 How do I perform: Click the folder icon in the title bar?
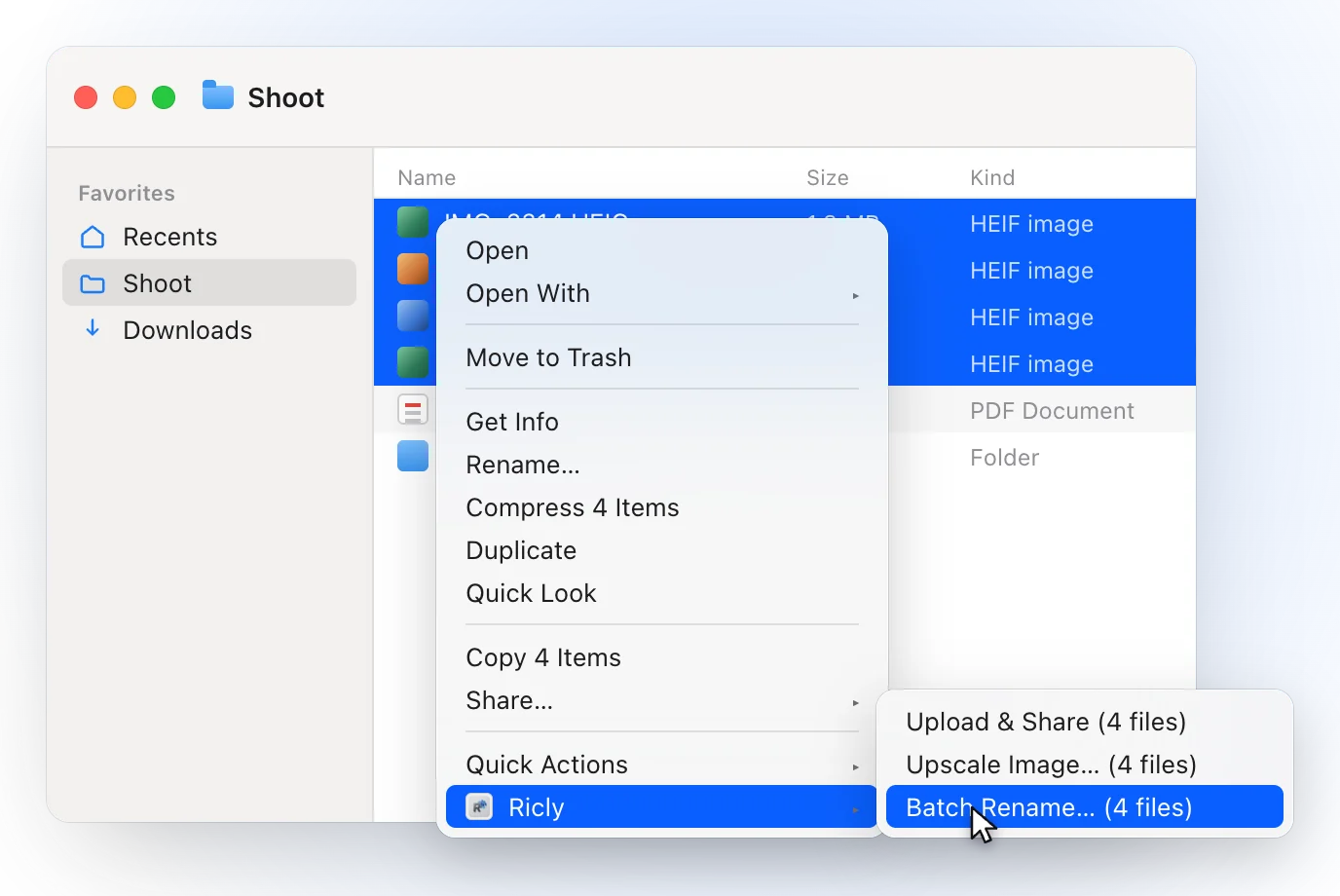pos(218,95)
